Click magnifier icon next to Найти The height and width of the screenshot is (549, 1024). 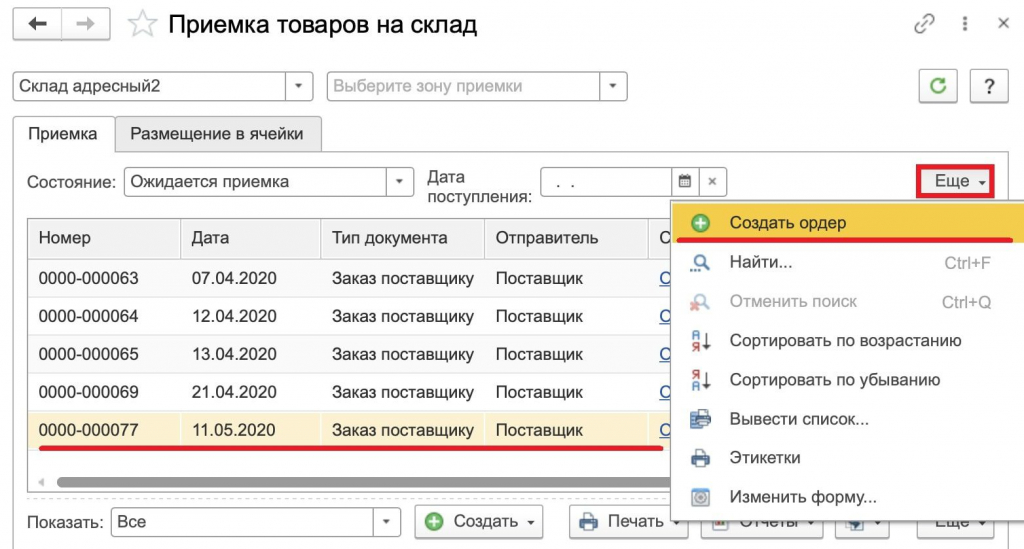(x=700, y=263)
